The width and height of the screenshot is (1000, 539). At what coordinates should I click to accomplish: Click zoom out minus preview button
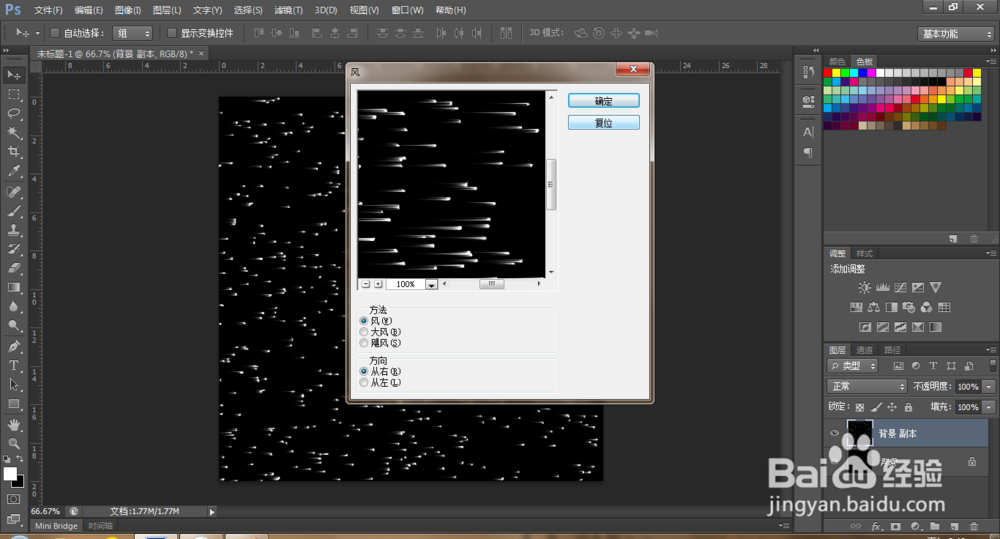click(365, 284)
